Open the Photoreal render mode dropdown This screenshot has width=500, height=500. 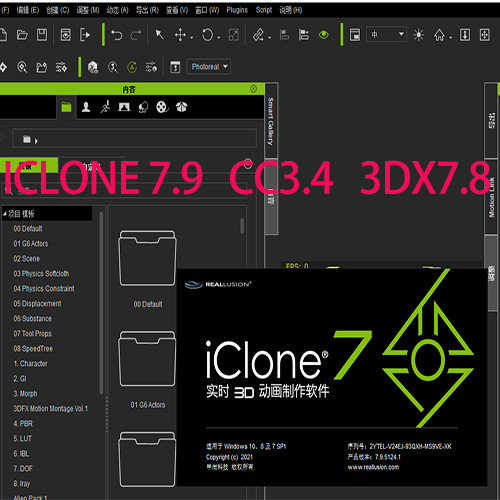click(209, 67)
